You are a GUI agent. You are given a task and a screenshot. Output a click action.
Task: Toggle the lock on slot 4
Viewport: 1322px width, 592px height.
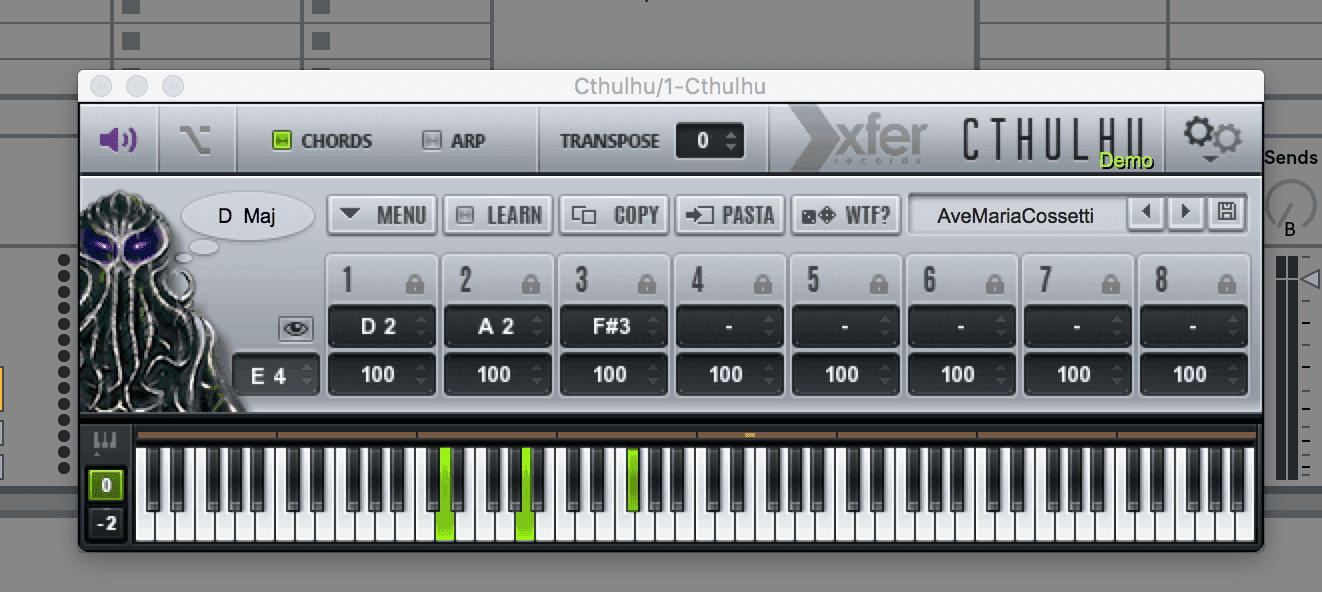click(x=763, y=284)
